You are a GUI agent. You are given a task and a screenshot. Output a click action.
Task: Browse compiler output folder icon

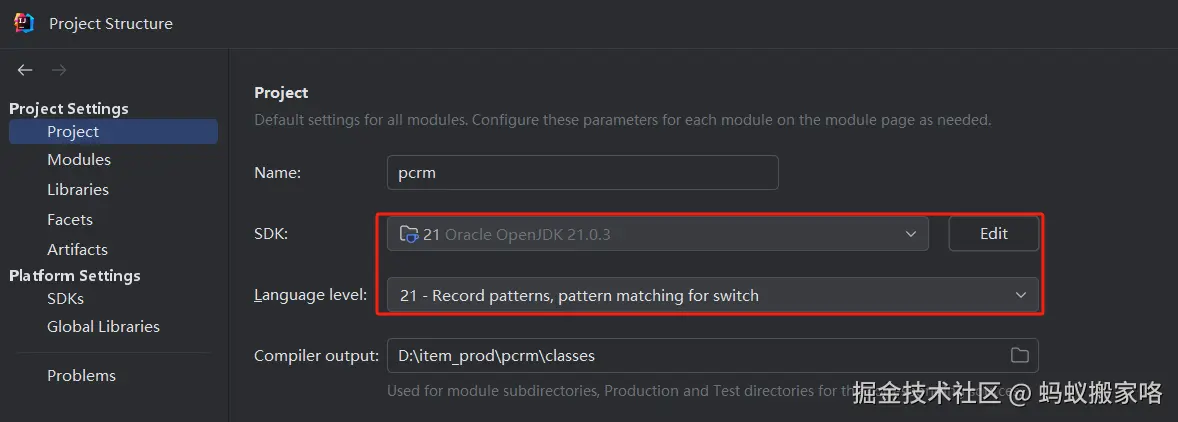(1019, 355)
